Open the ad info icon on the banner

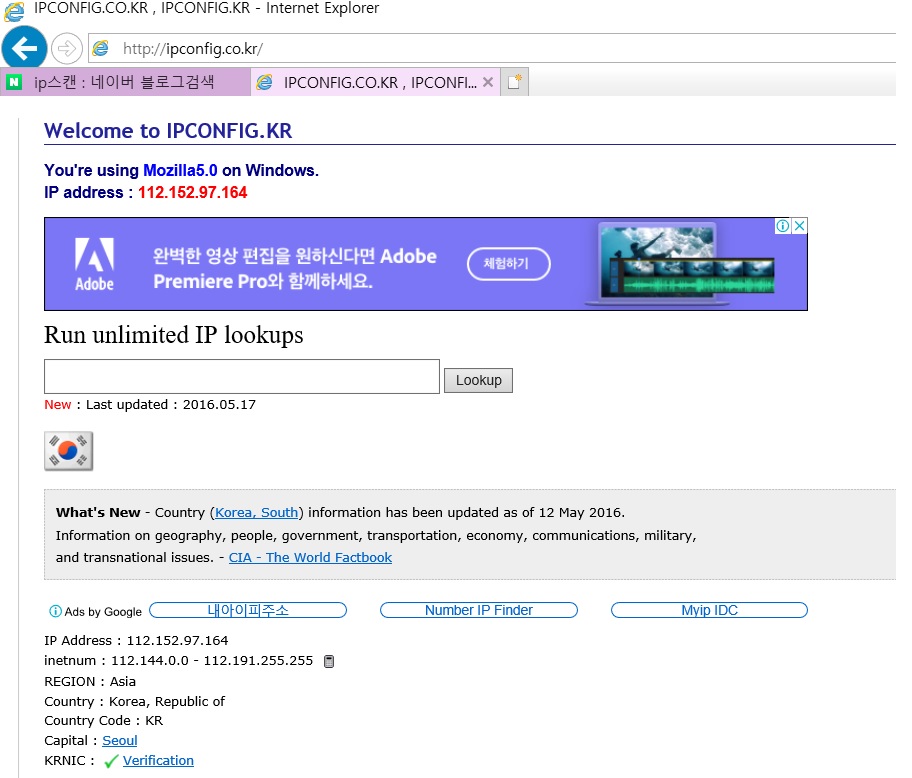coord(782,226)
